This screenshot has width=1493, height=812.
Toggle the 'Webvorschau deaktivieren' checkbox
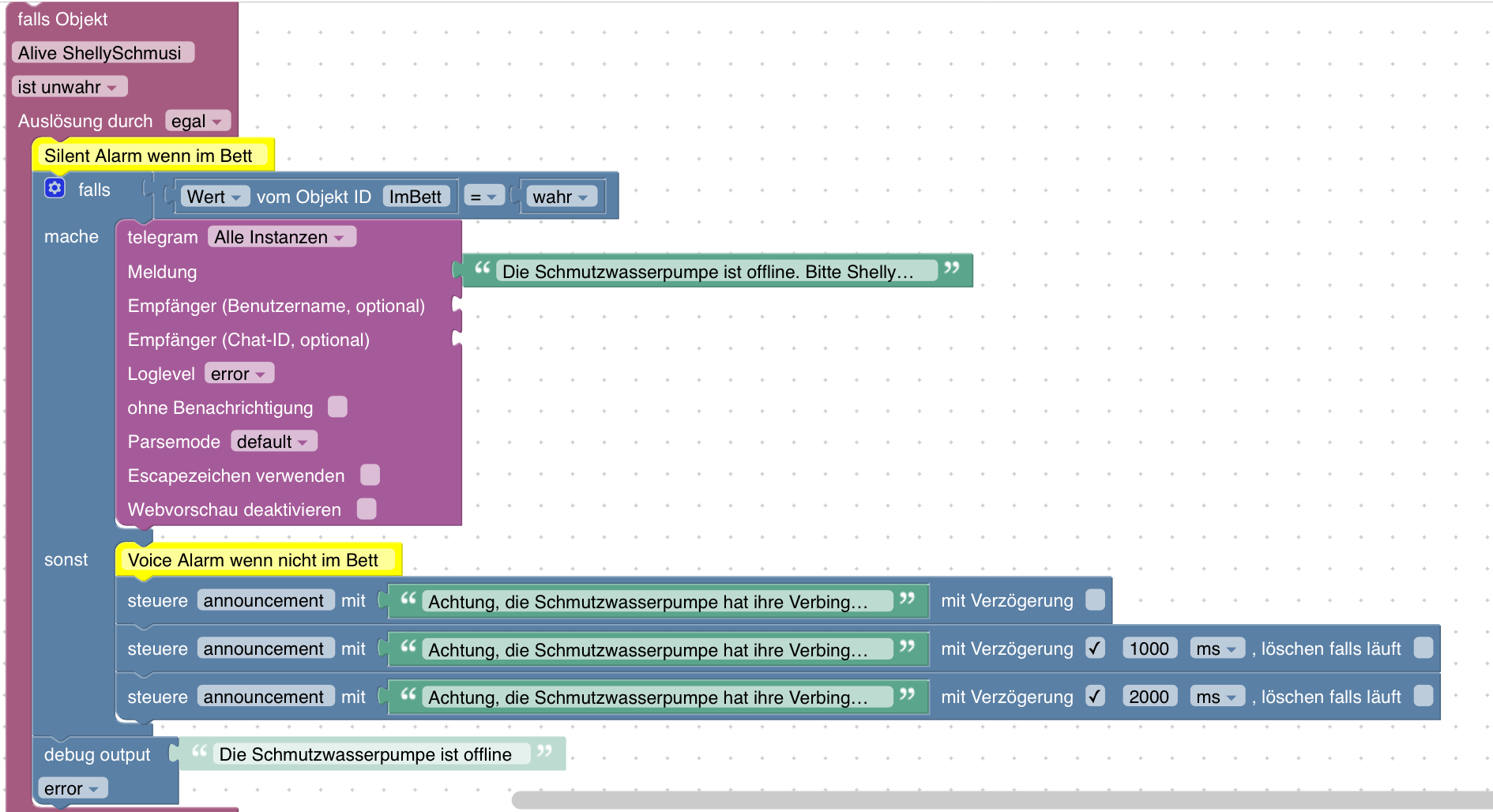[x=367, y=509]
